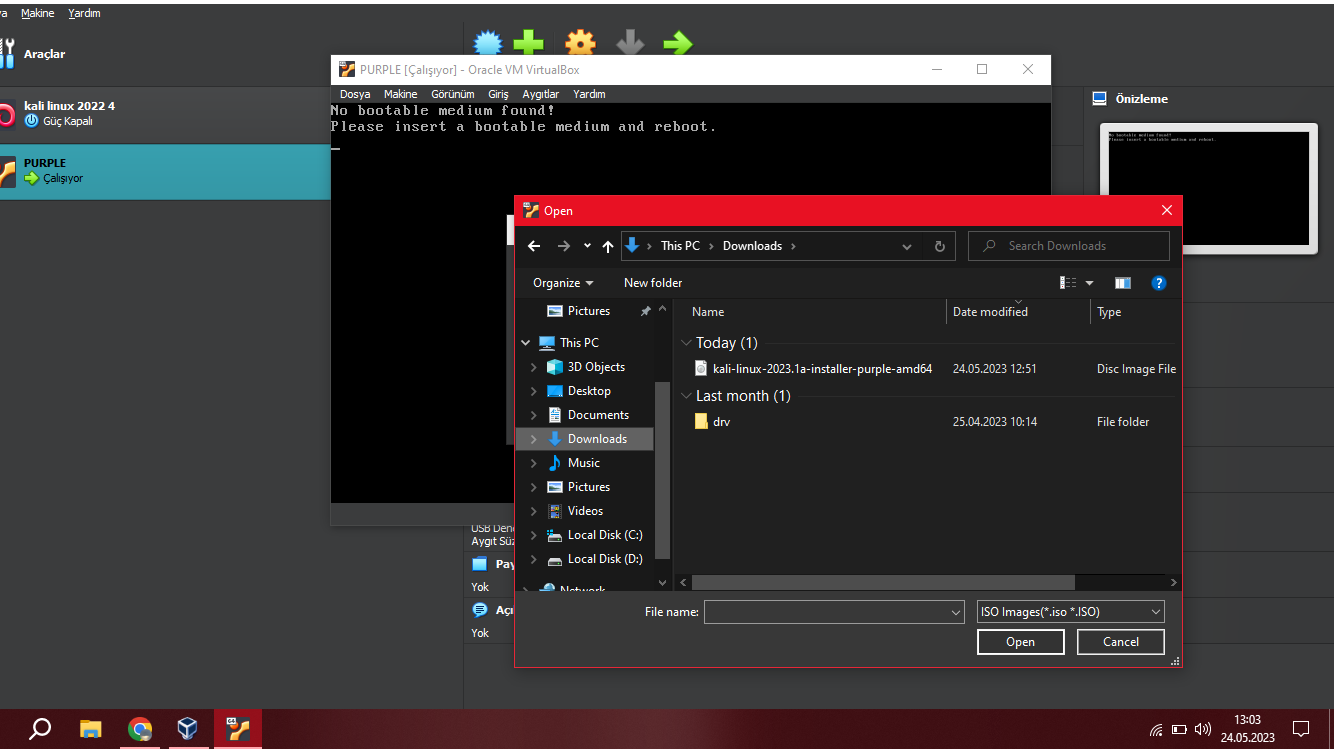Click the grey Discard down-arrow icon
Image resolution: width=1334 pixels, height=749 pixels.
(x=630, y=43)
